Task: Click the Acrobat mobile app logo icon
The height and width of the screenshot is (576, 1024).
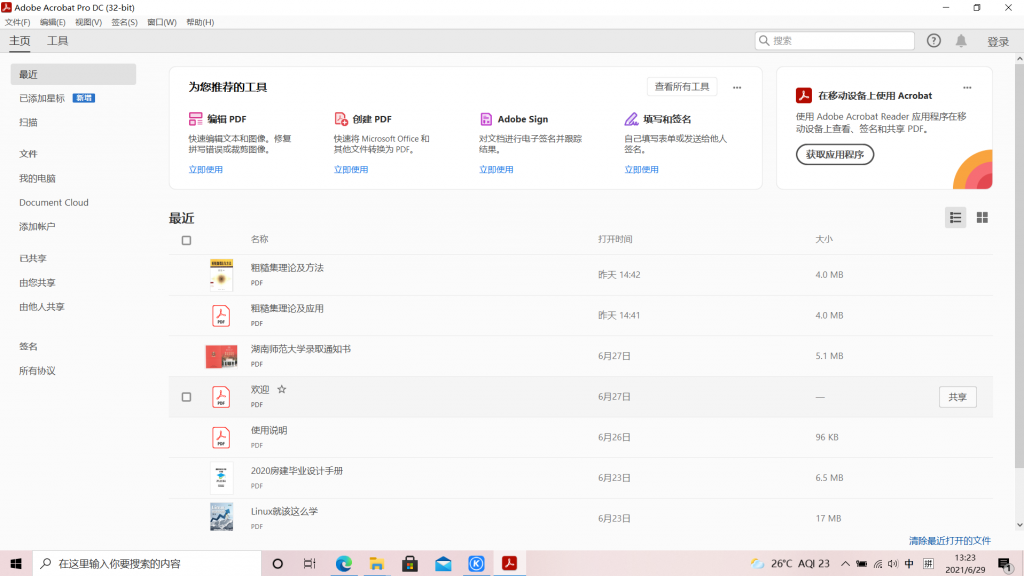Action: click(x=803, y=95)
